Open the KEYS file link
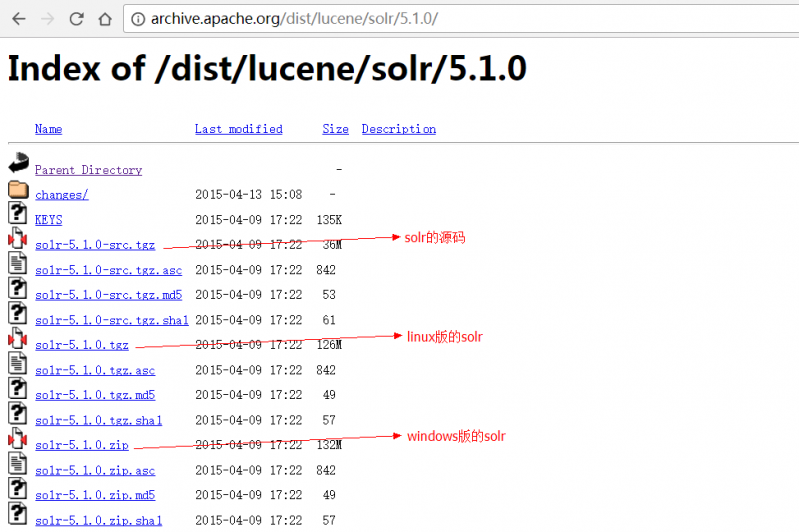This screenshot has width=799, height=532. click(x=48, y=220)
